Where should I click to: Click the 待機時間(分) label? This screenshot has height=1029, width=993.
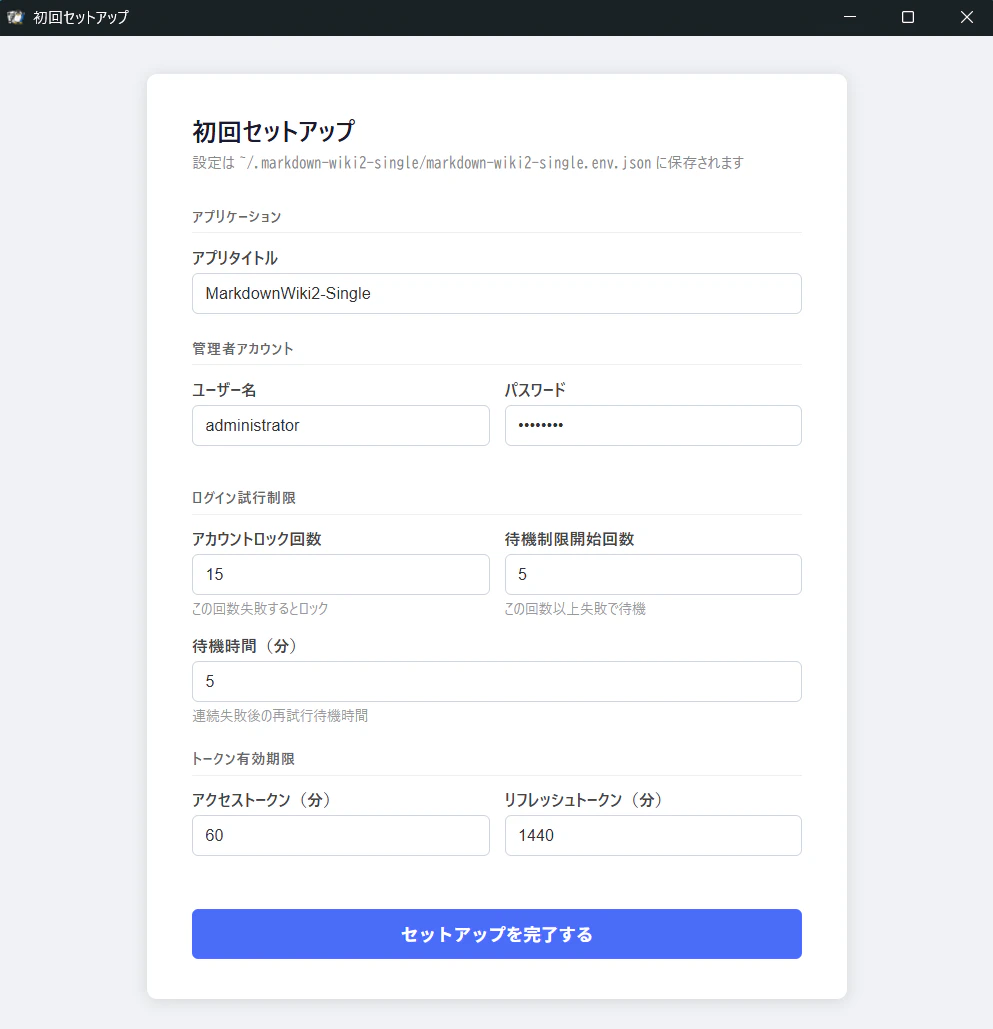click(x=245, y=646)
